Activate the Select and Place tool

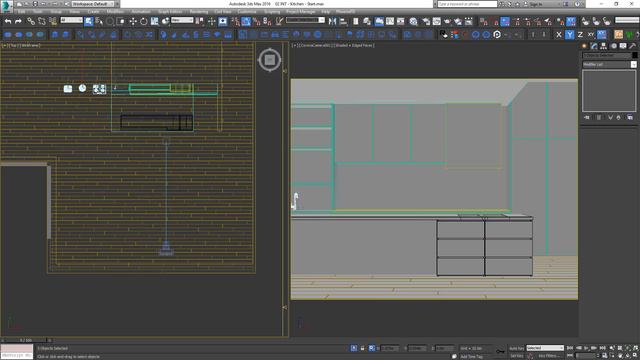[x=165, y=21]
